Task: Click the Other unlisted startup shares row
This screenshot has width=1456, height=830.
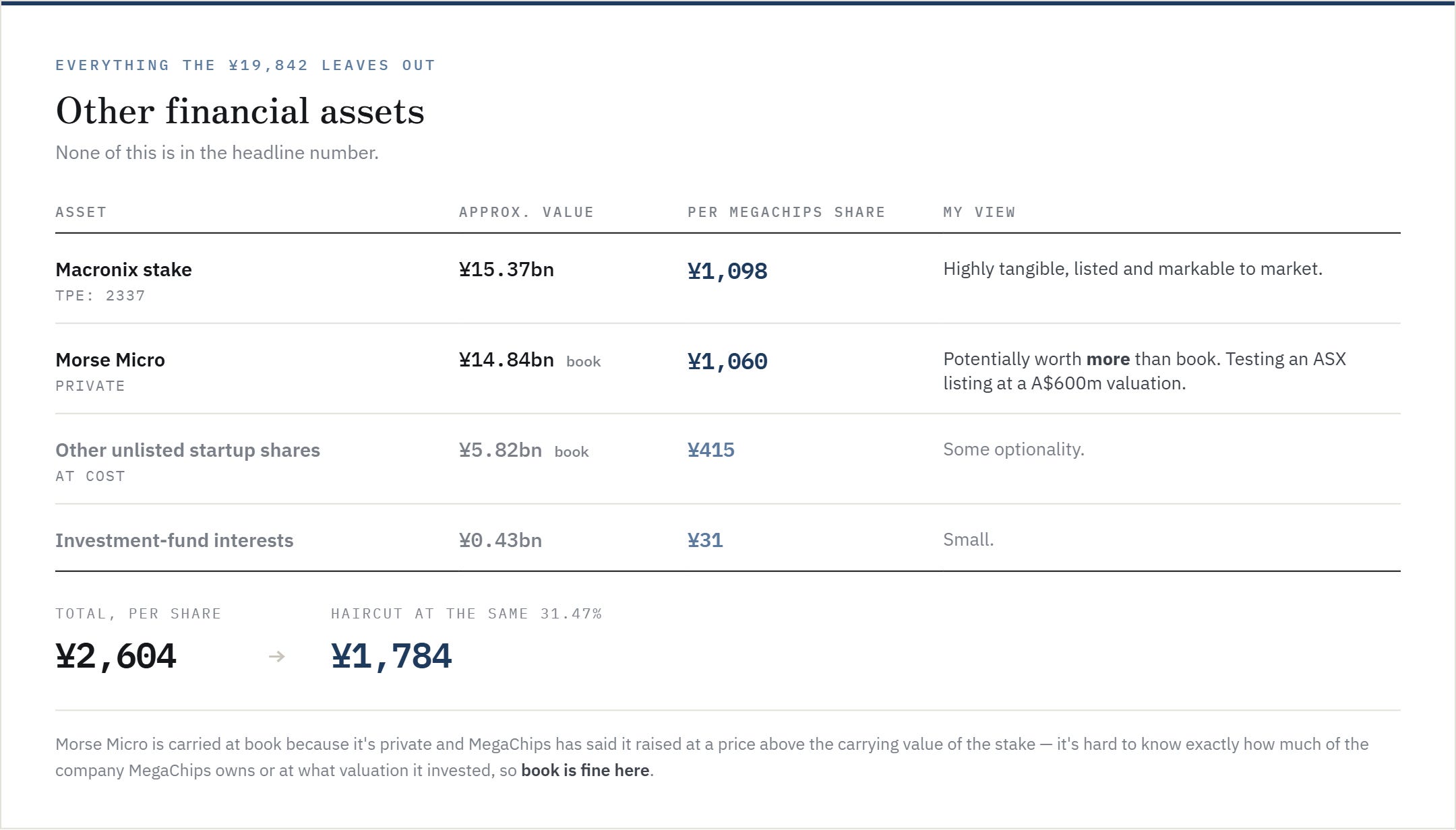Action: (728, 459)
